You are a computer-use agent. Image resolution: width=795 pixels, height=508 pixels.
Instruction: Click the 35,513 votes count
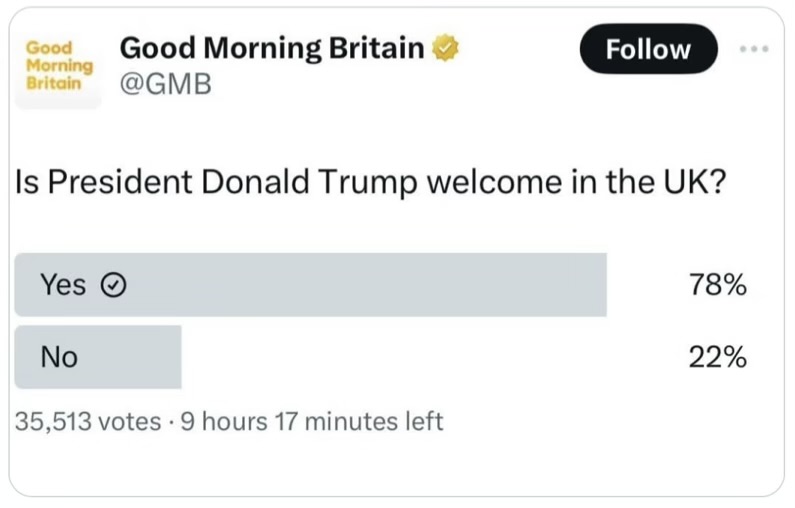tap(88, 422)
